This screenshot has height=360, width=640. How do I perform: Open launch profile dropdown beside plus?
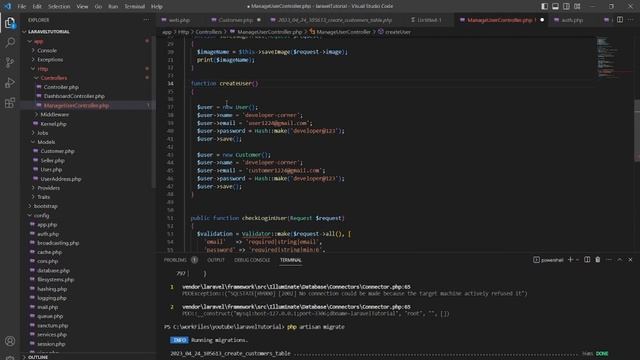pyautogui.click(x=577, y=260)
